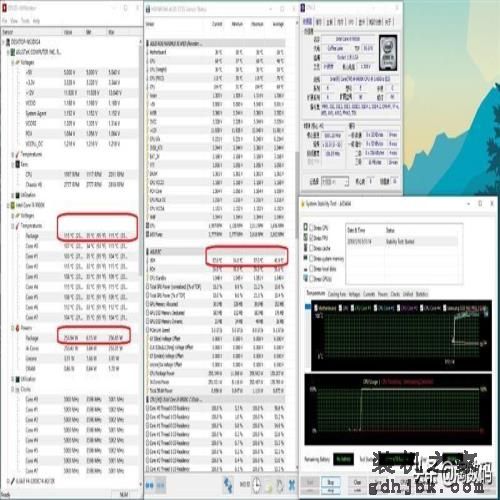Click the AIDA64 flame icon in Stability Test title
Image resolution: width=500 pixels, height=500 pixels.
click(x=303, y=203)
